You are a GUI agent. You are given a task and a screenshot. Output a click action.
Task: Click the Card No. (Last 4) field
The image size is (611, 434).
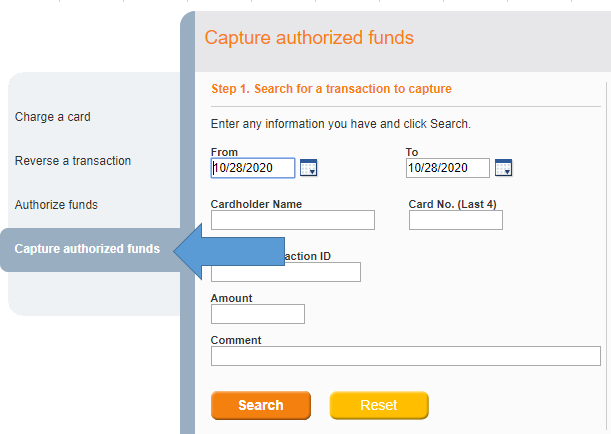click(x=455, y=220)
